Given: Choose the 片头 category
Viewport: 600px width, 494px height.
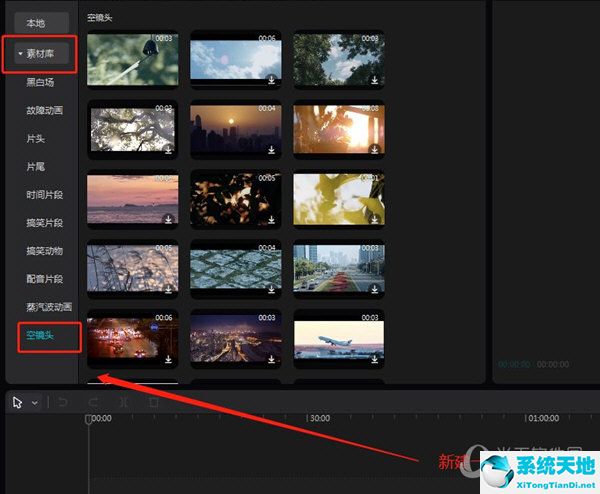Looking at the screenshot, I should 36,138.
